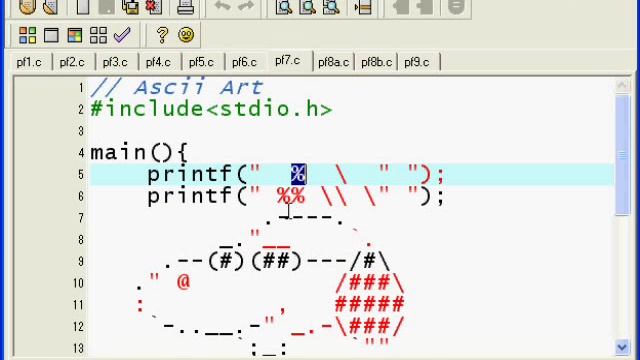This screenshot has height=360, width=640.
Task: Click the red %% on line 6
Action: [x=291, y=196]
